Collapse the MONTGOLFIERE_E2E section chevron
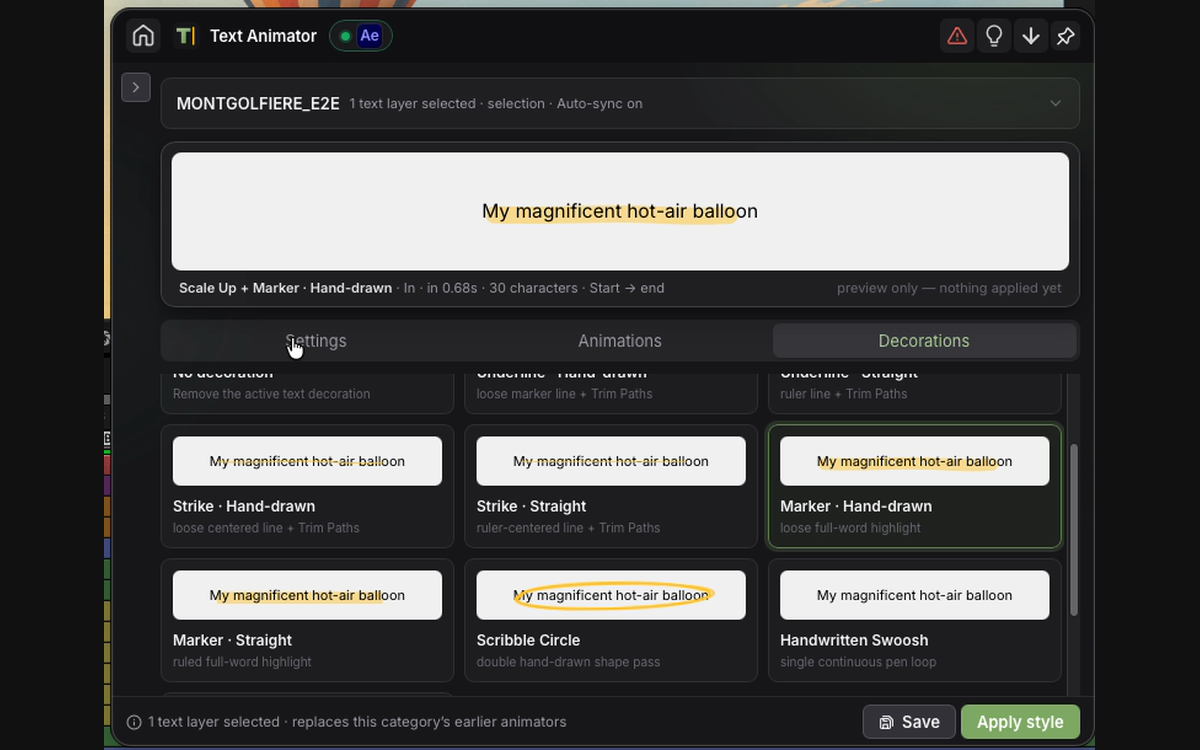 1055,103
